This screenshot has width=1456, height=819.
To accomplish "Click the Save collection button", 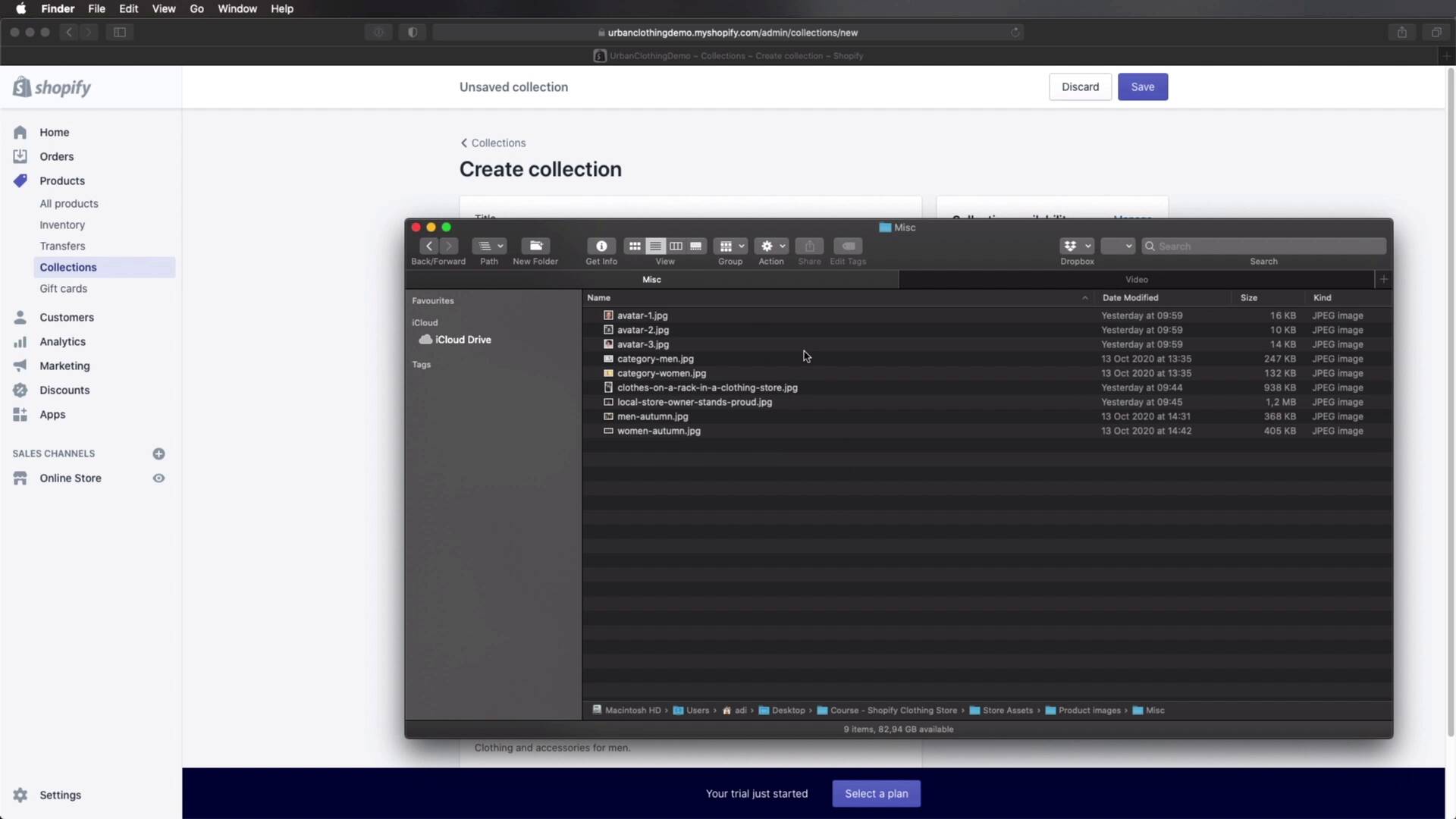I will (x=1142, y=87).
